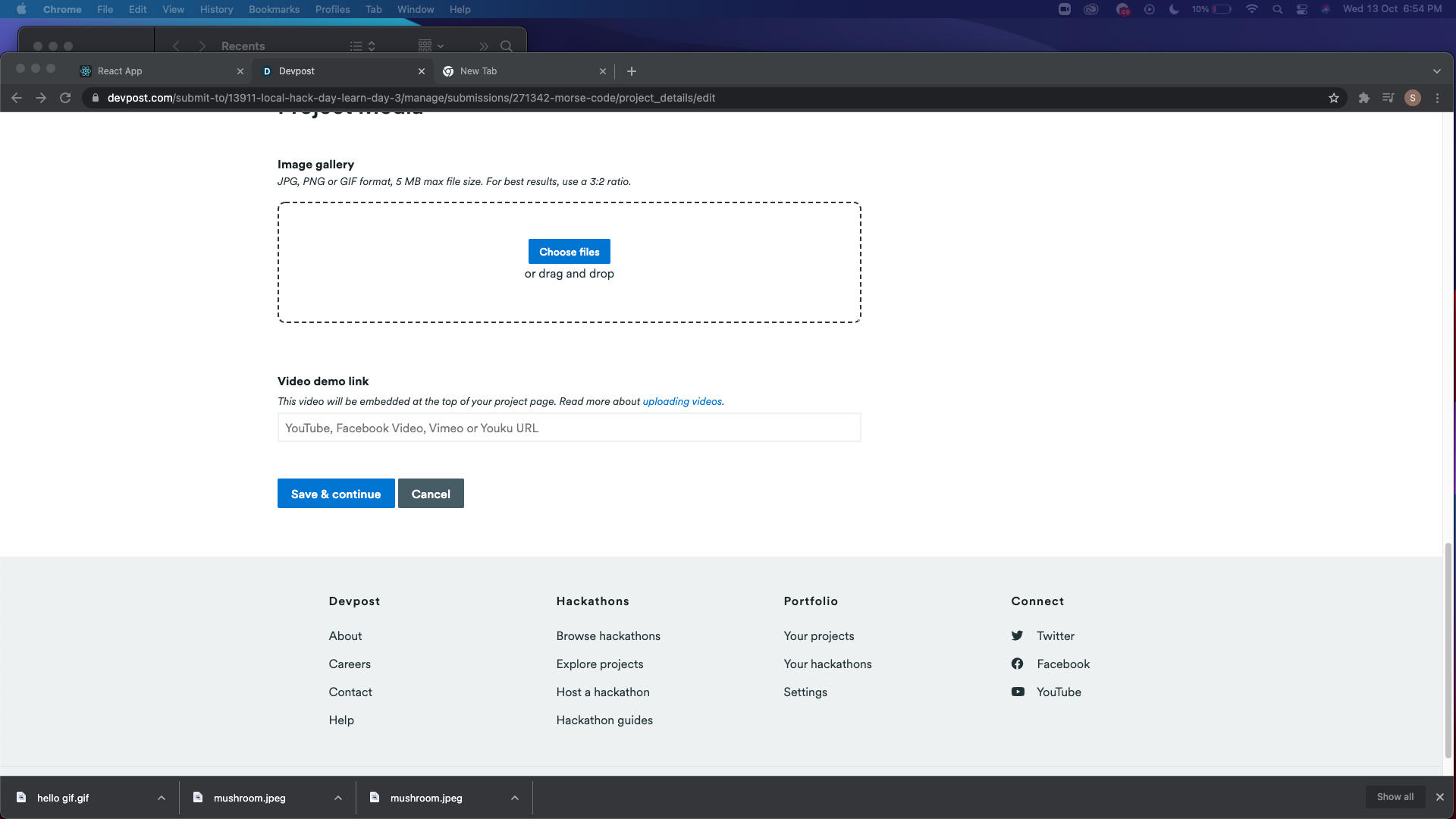The height and width of the screenshot is (819, 1456).
Task: Open the new tab plus icon
Action: (x=632, y=71)
